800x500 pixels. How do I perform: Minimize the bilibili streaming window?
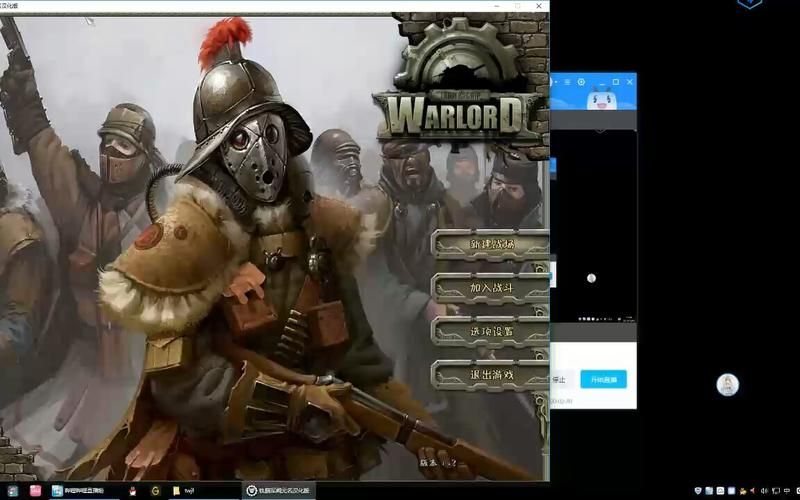pos(602,82)
